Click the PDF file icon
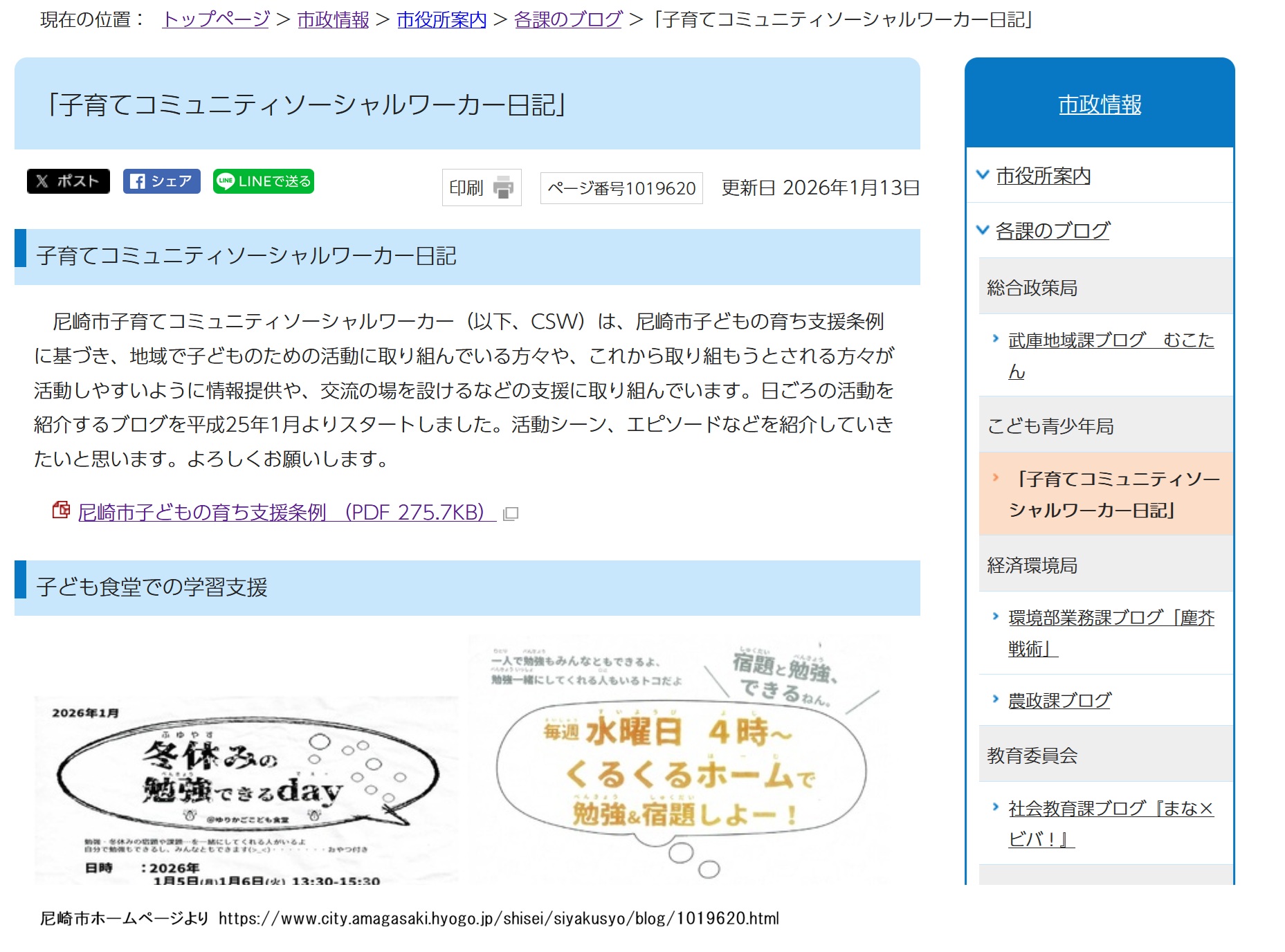This screenshot has height=952, width=1285. pos(61,511)
